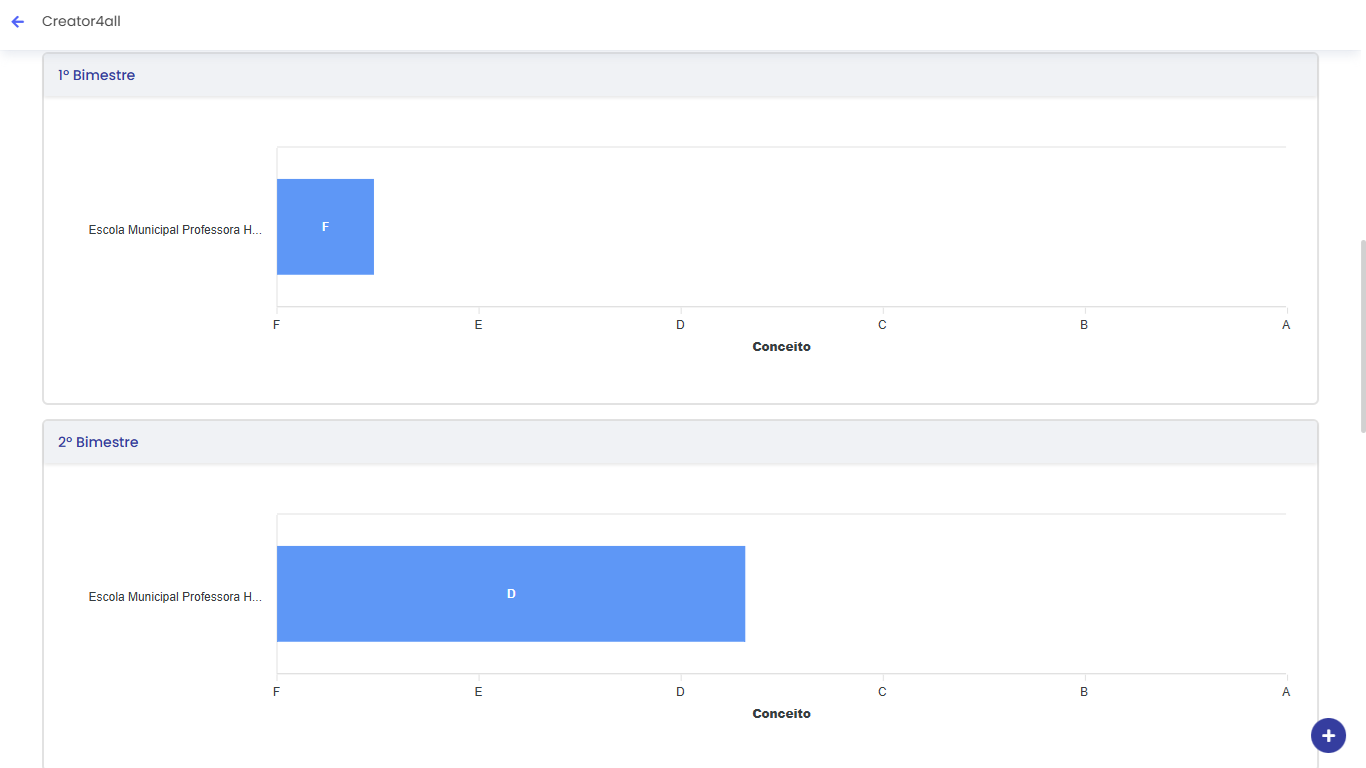The height and width of the screenshot is (768, 1366).
Task: Click axis tick A in the first chart
Action: tap(1286, 325)
